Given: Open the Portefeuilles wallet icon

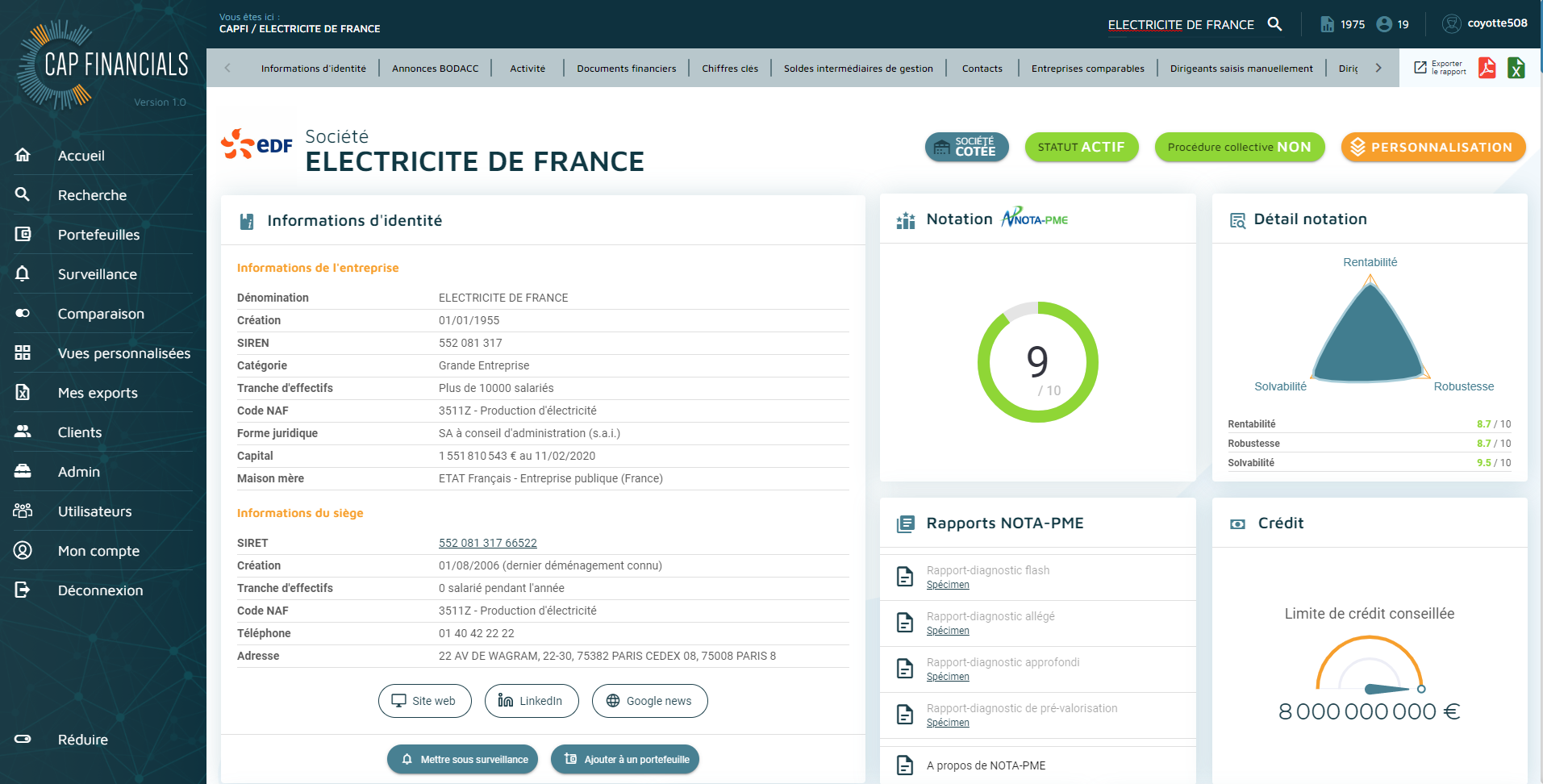Looking at the screenshot, I should 23,234.
